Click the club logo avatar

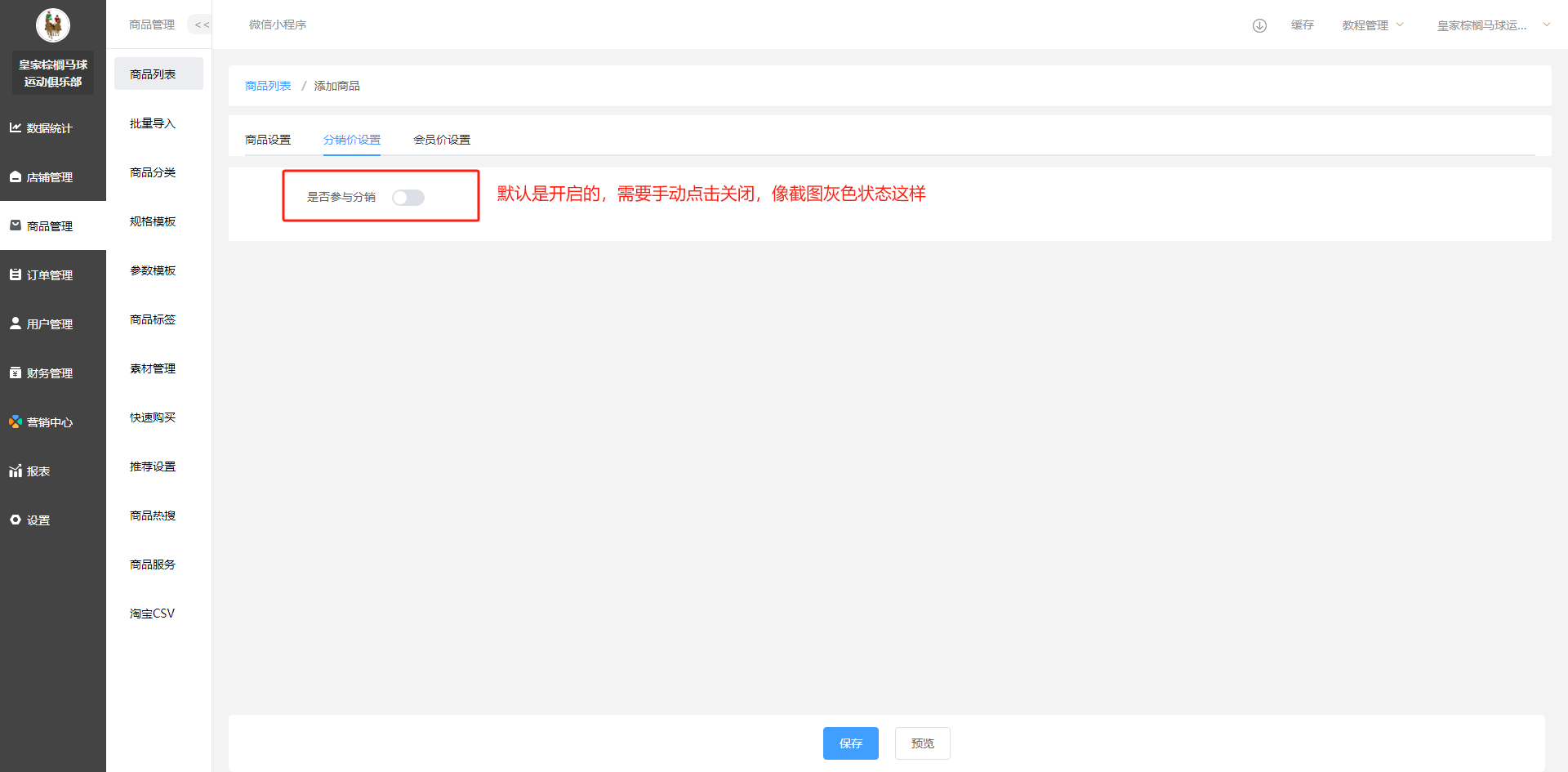[x=53, y=25]
